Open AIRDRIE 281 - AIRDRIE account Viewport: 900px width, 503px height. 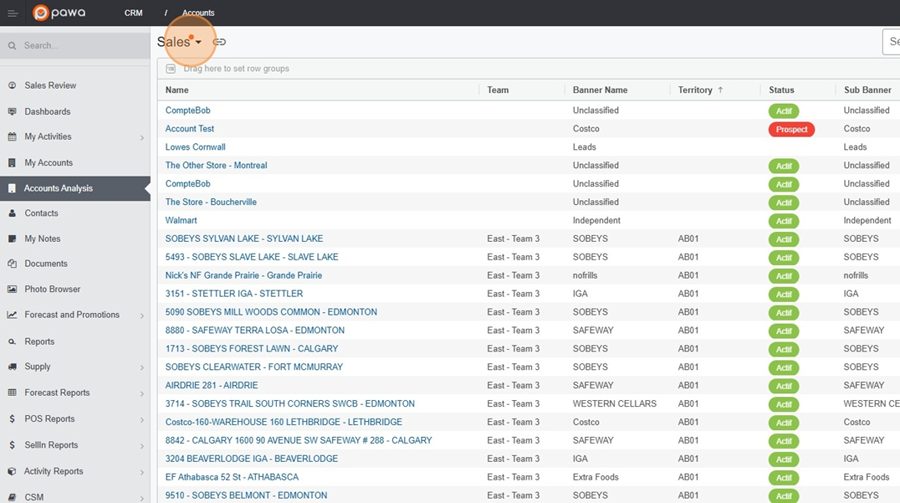[x=211, y=385]
